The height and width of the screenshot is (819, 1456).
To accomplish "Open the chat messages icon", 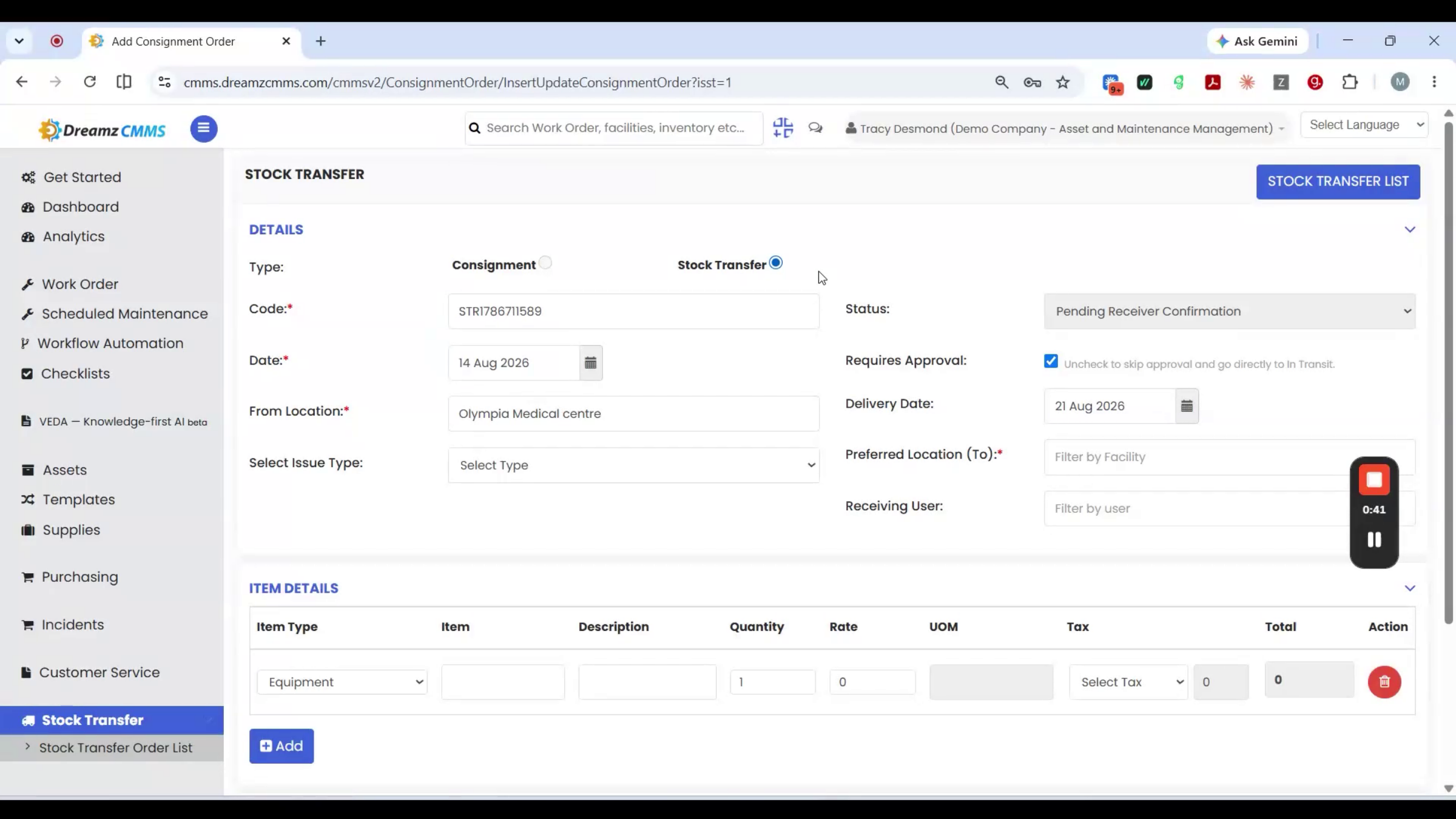I will 815,128.
